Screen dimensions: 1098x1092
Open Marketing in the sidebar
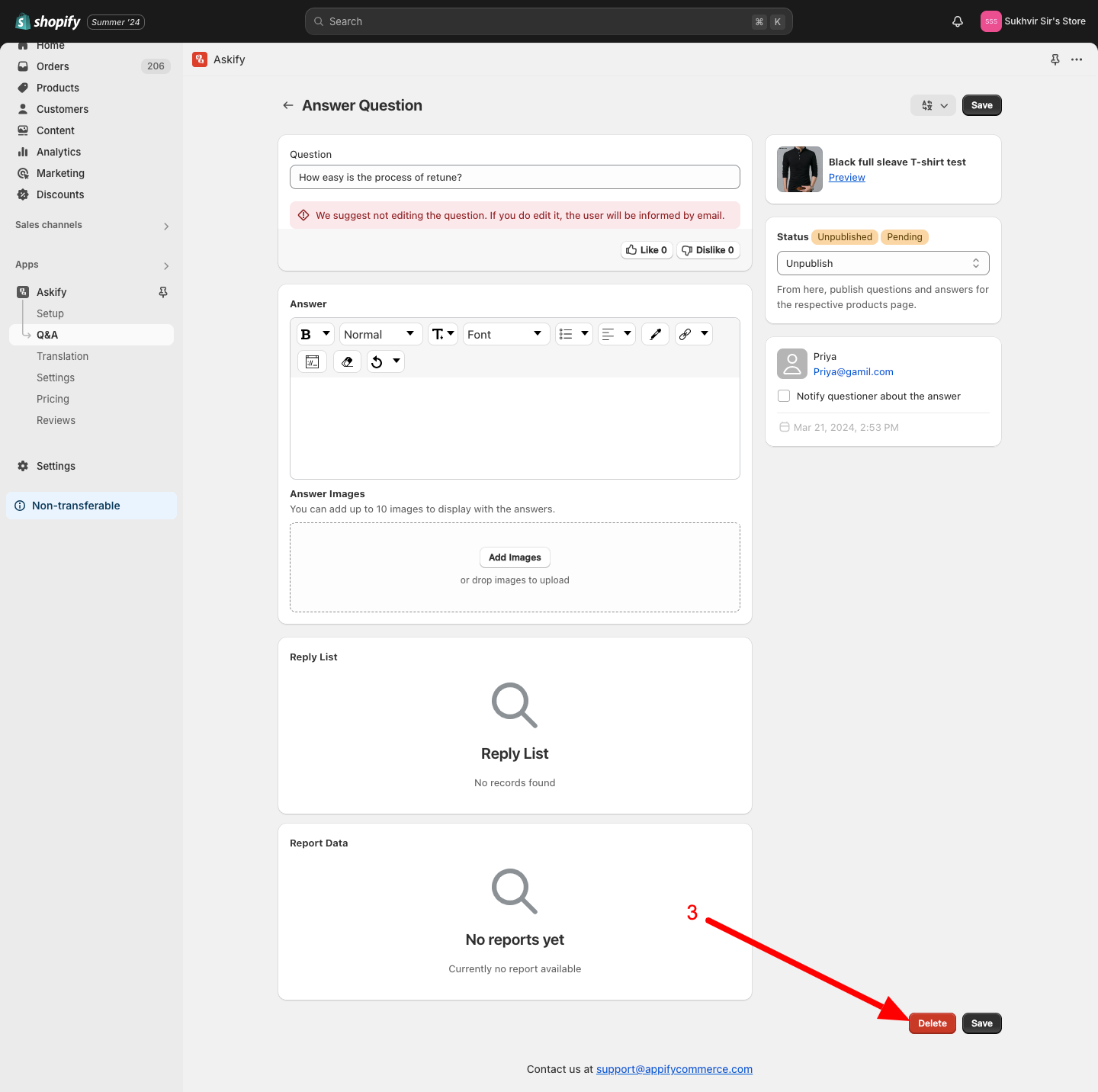(x=91, y=173)
